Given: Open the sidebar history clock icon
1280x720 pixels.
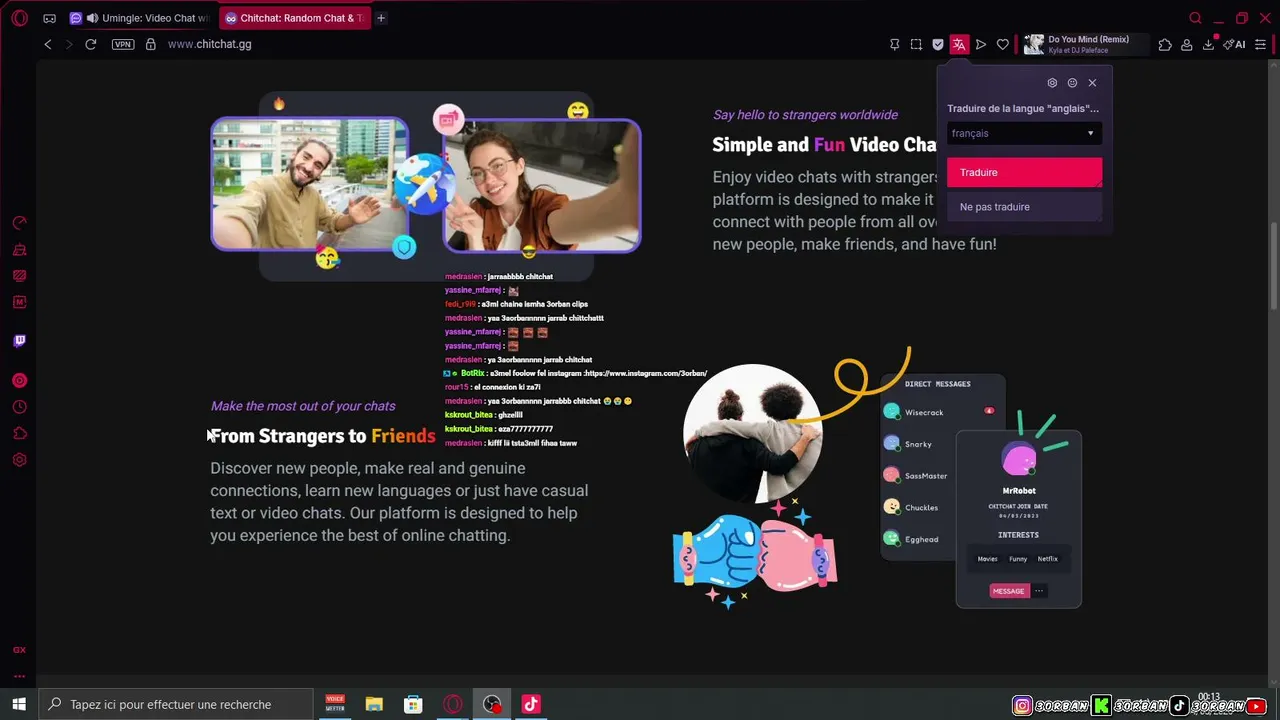Looking at the screenshot, I should pos(19,407).
